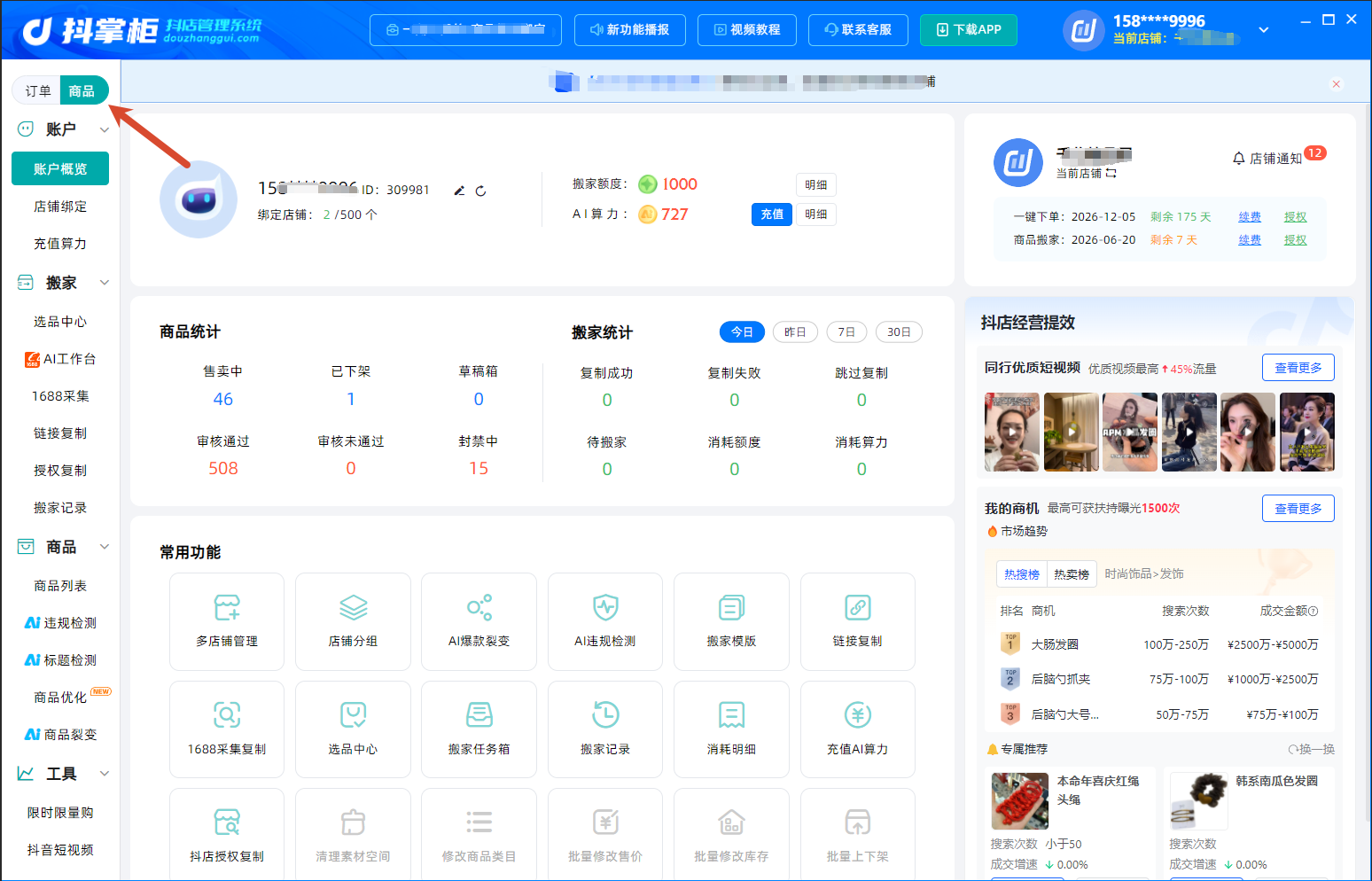Open first short video thumbnail
This screenshot has height=881, width=1372.
pos(1012,432)
